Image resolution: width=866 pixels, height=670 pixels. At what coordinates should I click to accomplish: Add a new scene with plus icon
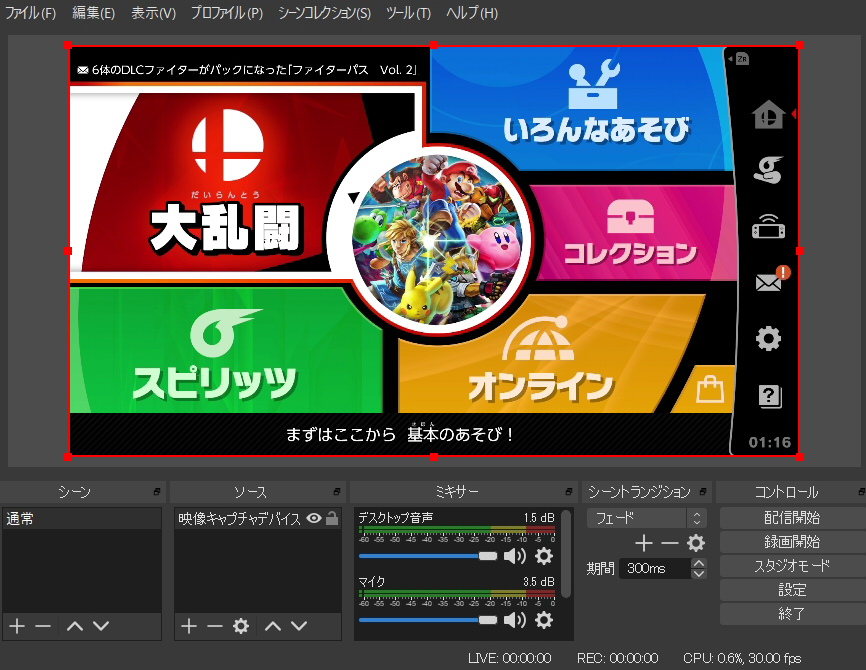(17, 626)
